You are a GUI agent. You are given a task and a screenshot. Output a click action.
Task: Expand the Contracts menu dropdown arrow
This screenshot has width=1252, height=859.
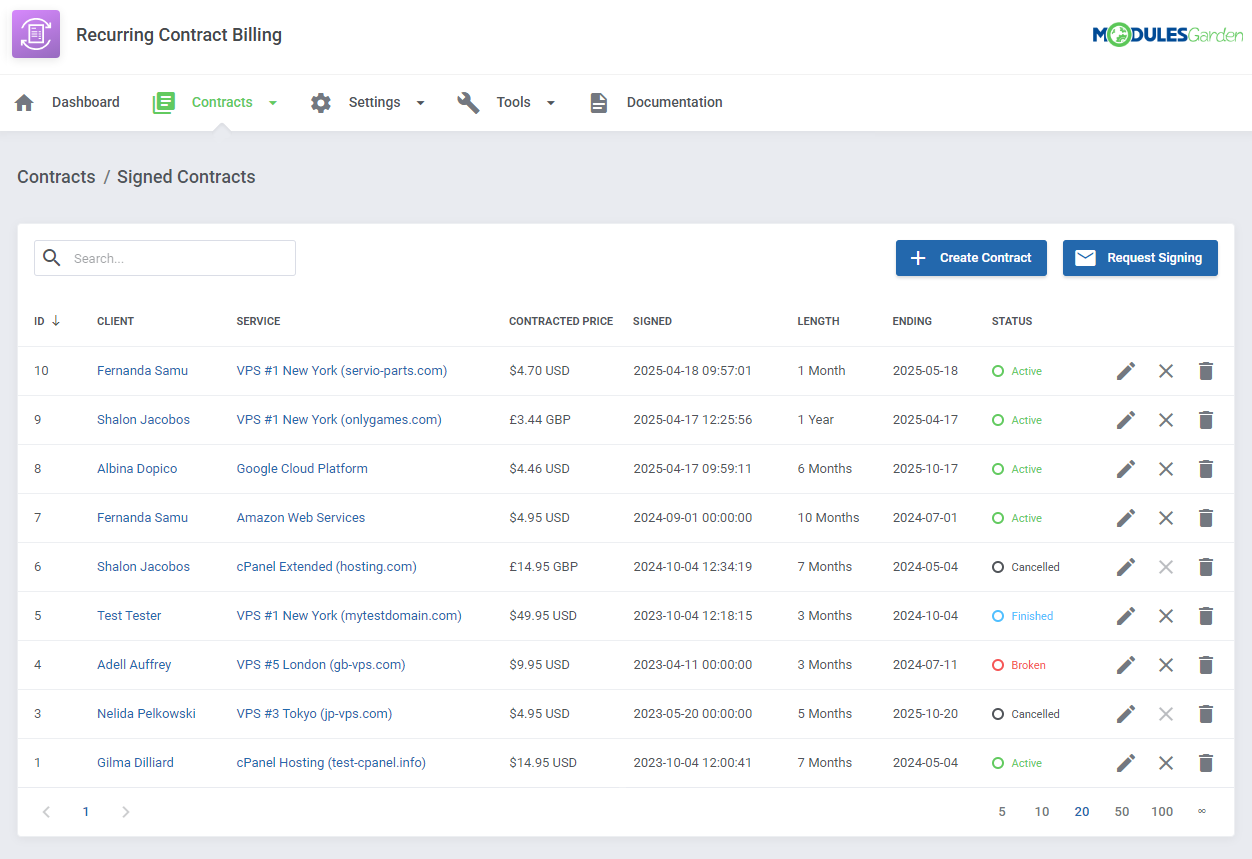tap(273, 103)
